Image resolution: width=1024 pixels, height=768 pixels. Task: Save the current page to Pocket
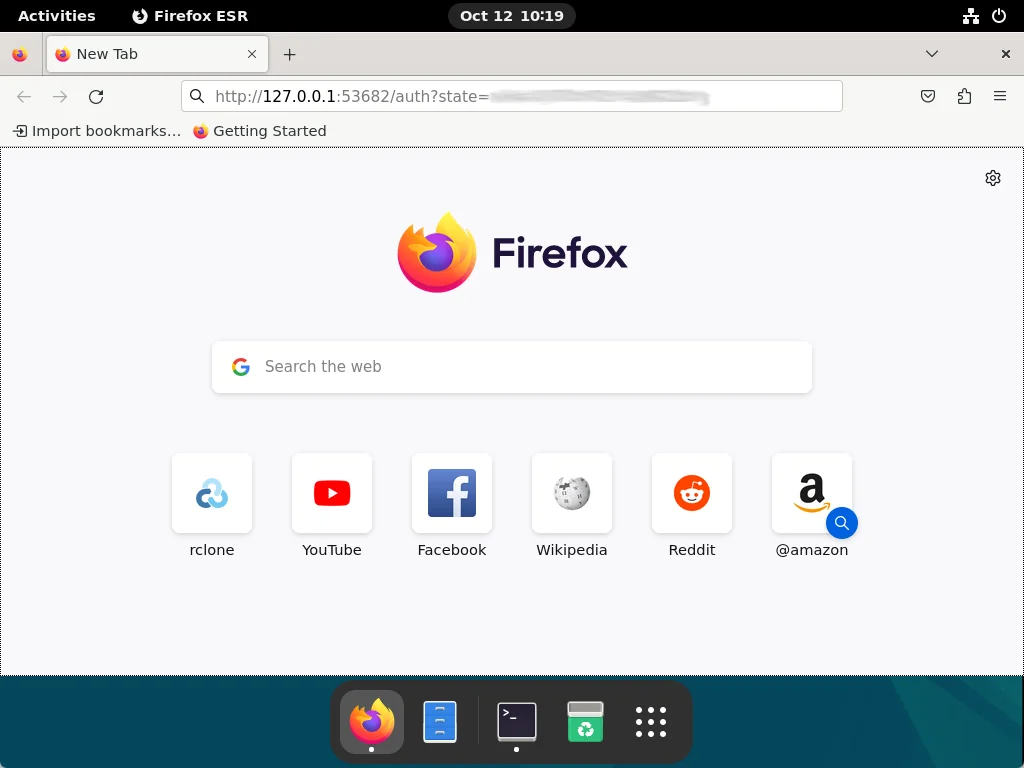[x=927, y=96]
